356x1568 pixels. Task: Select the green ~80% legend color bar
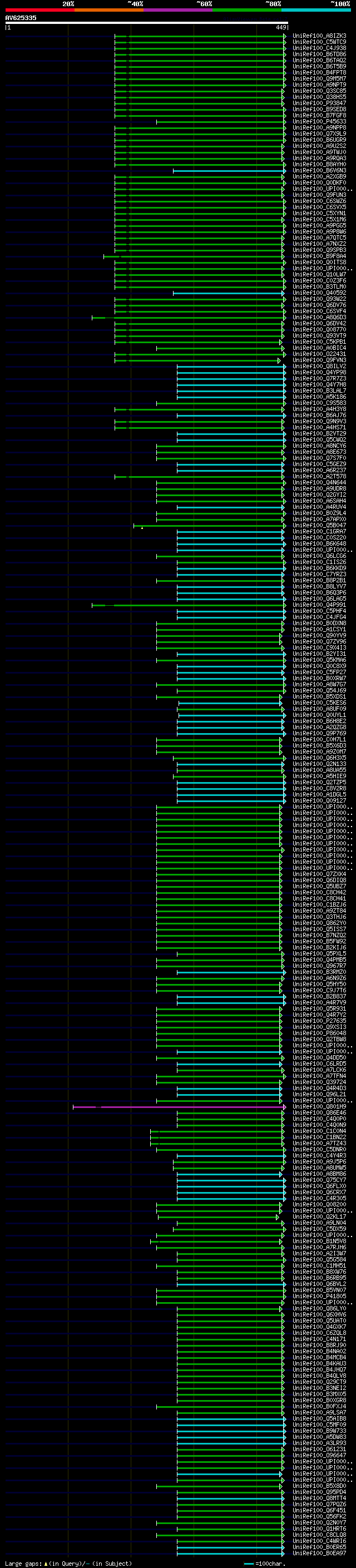click(x=247, y=10)
